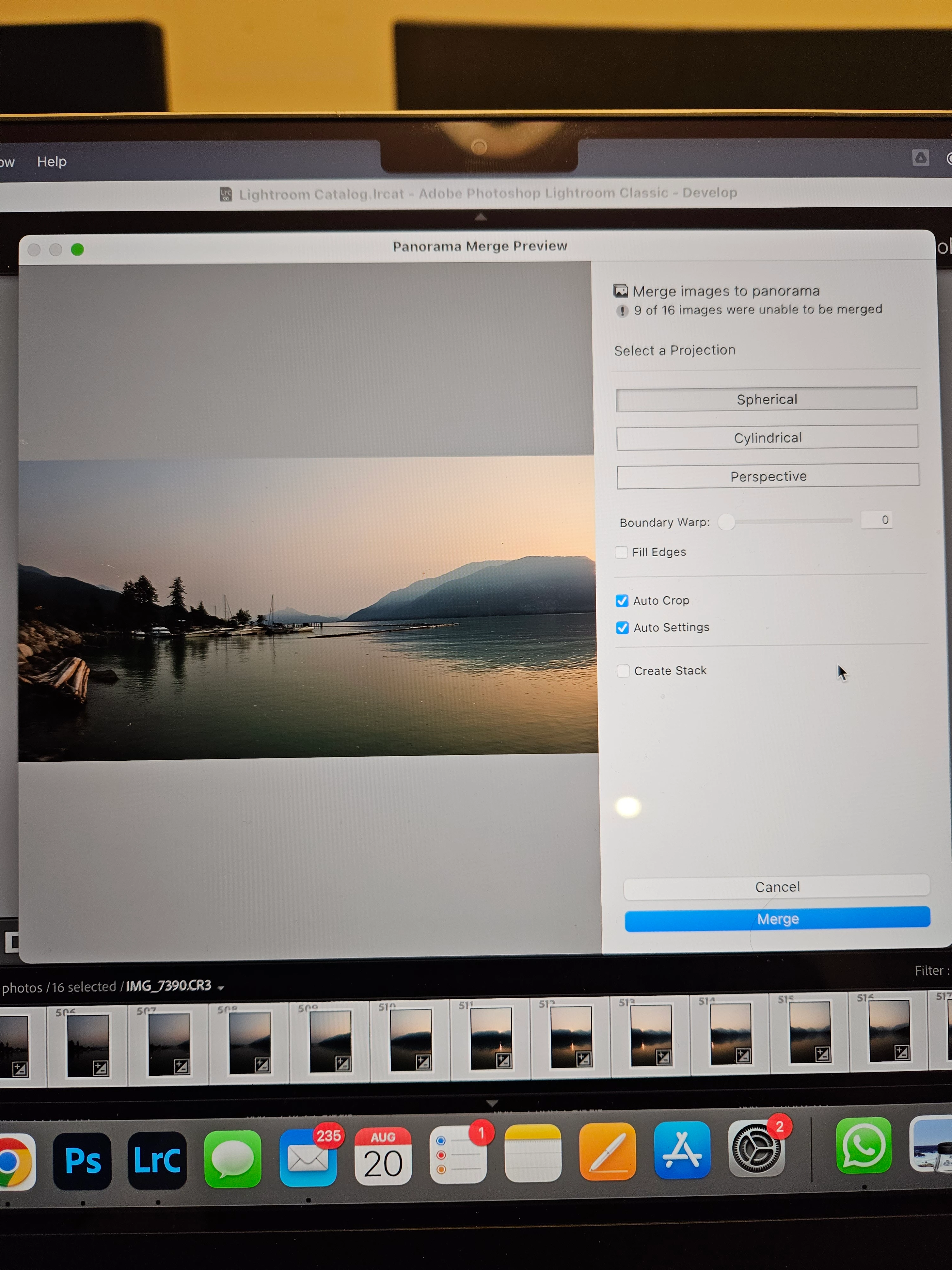Open WhatsApp from the dock
The image size is (952, 1270).
tap(864, 1146)
